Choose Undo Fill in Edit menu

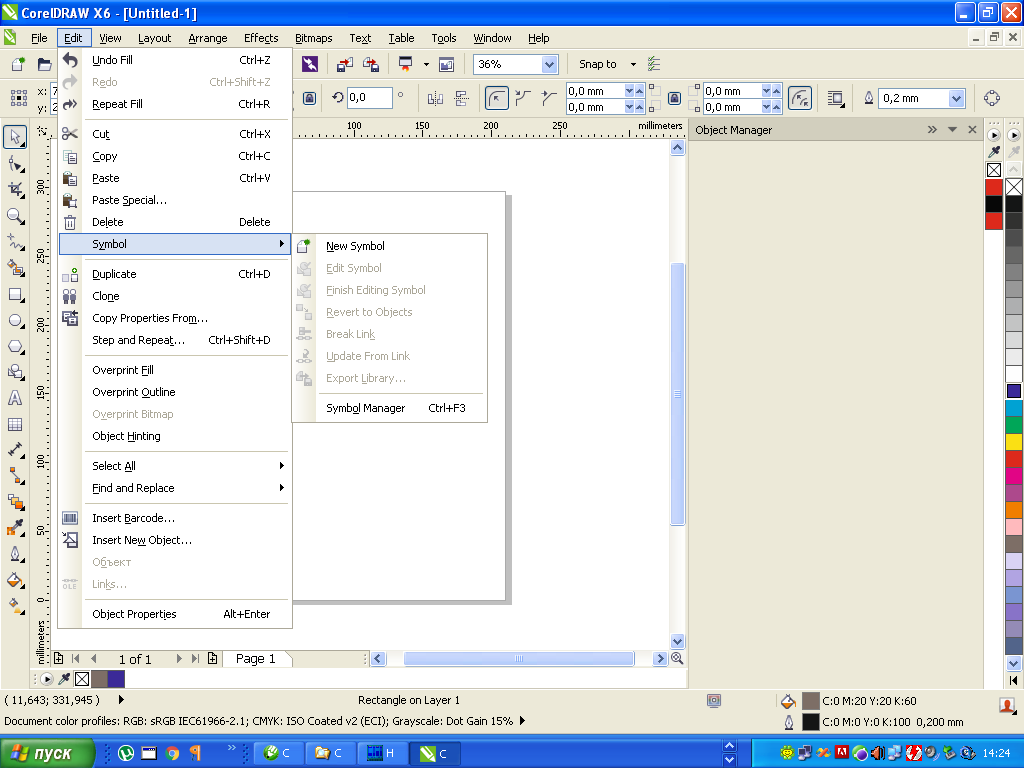click(x=175, y=60)
